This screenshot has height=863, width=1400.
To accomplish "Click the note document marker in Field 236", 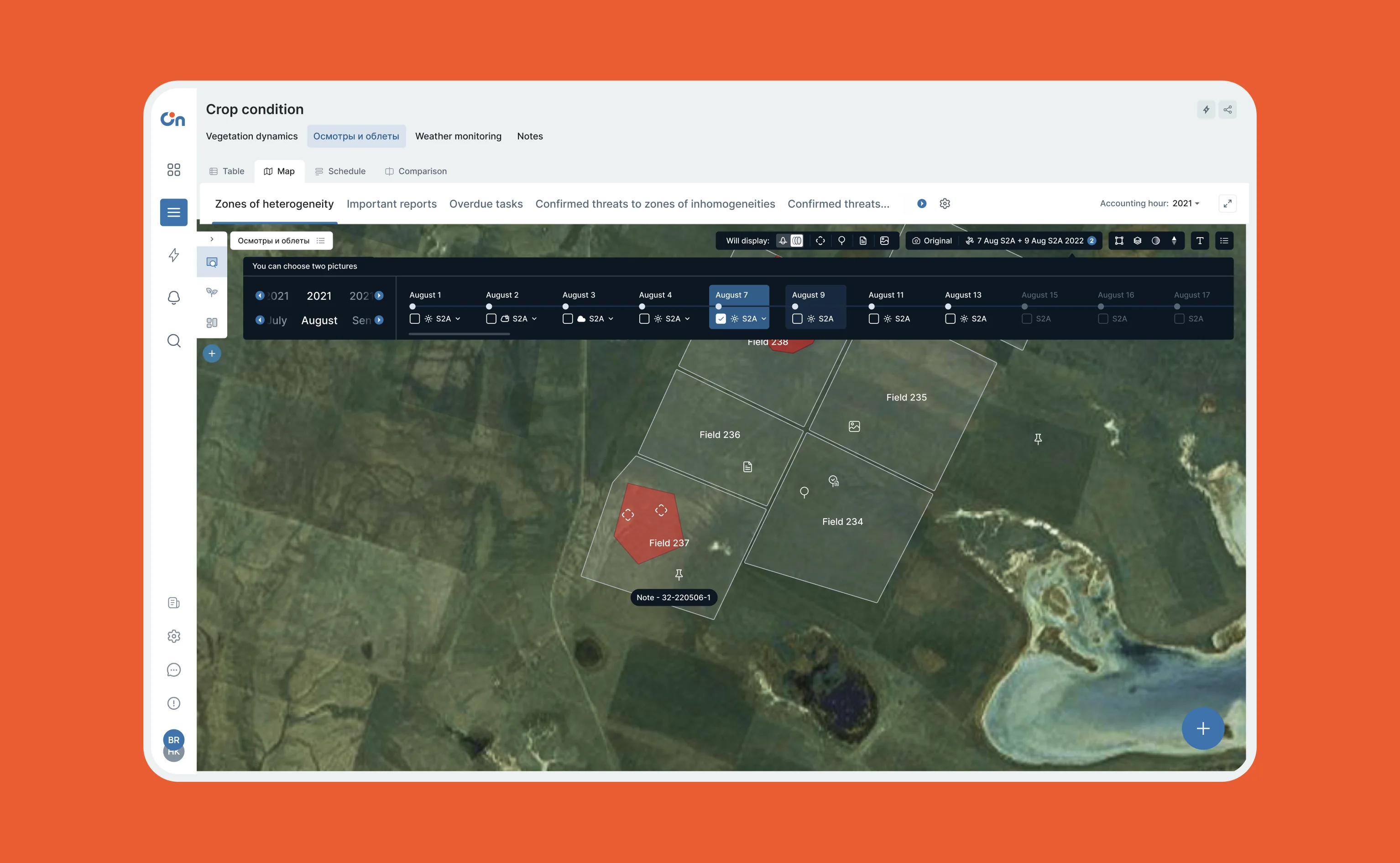I will (x=747, y=467).
